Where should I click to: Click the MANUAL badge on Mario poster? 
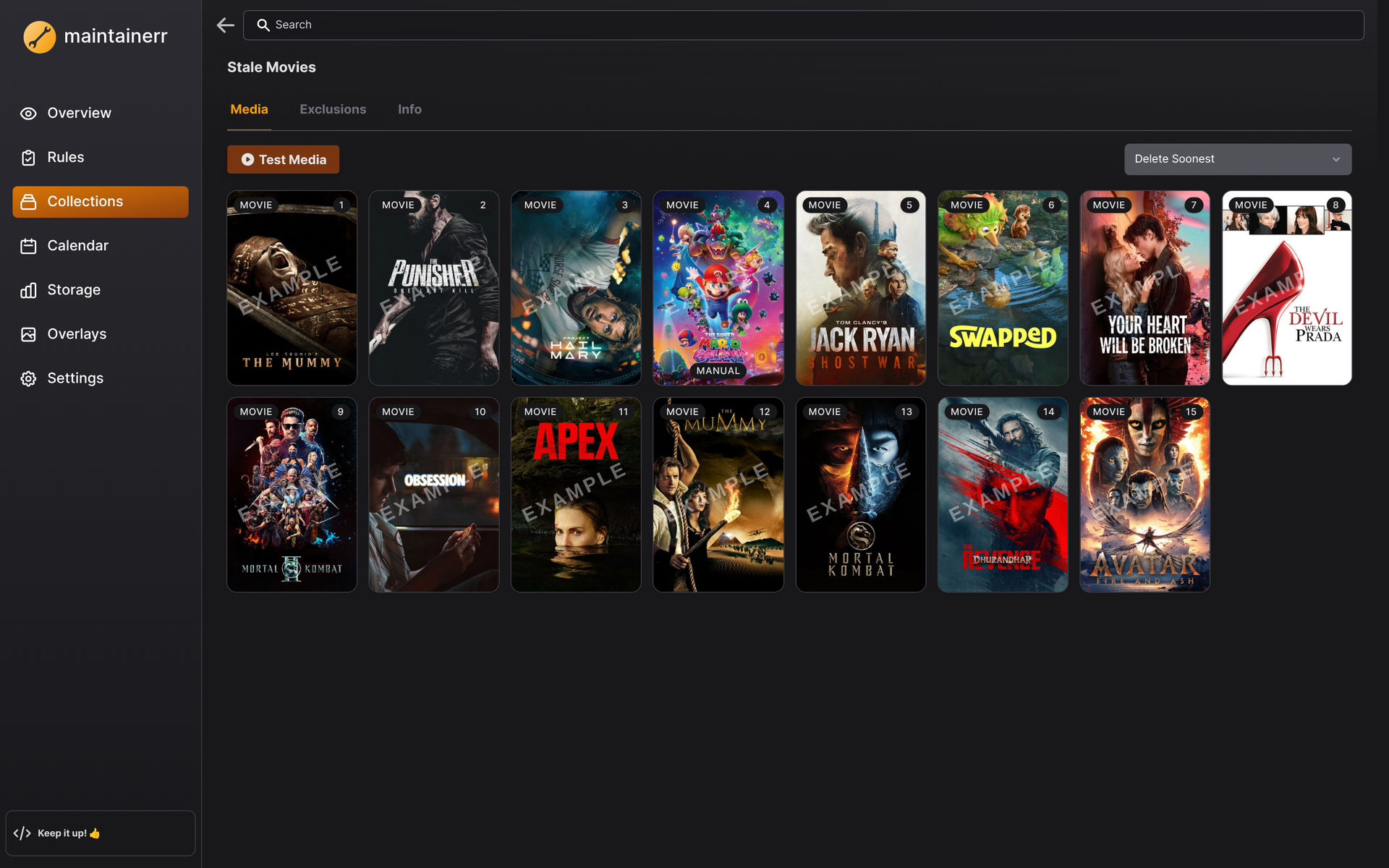(x=718, y=371)
